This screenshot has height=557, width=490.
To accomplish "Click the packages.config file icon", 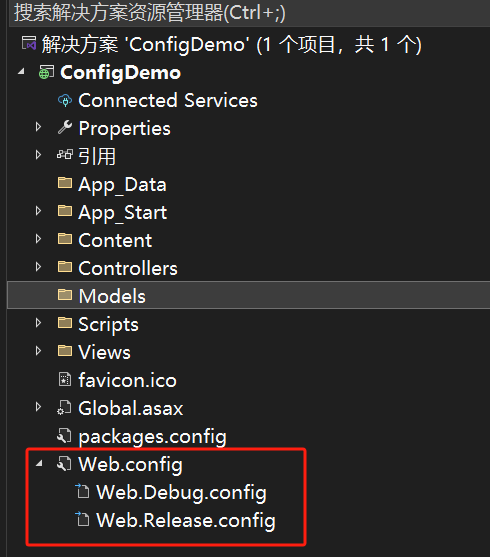I will click(64, 436).
